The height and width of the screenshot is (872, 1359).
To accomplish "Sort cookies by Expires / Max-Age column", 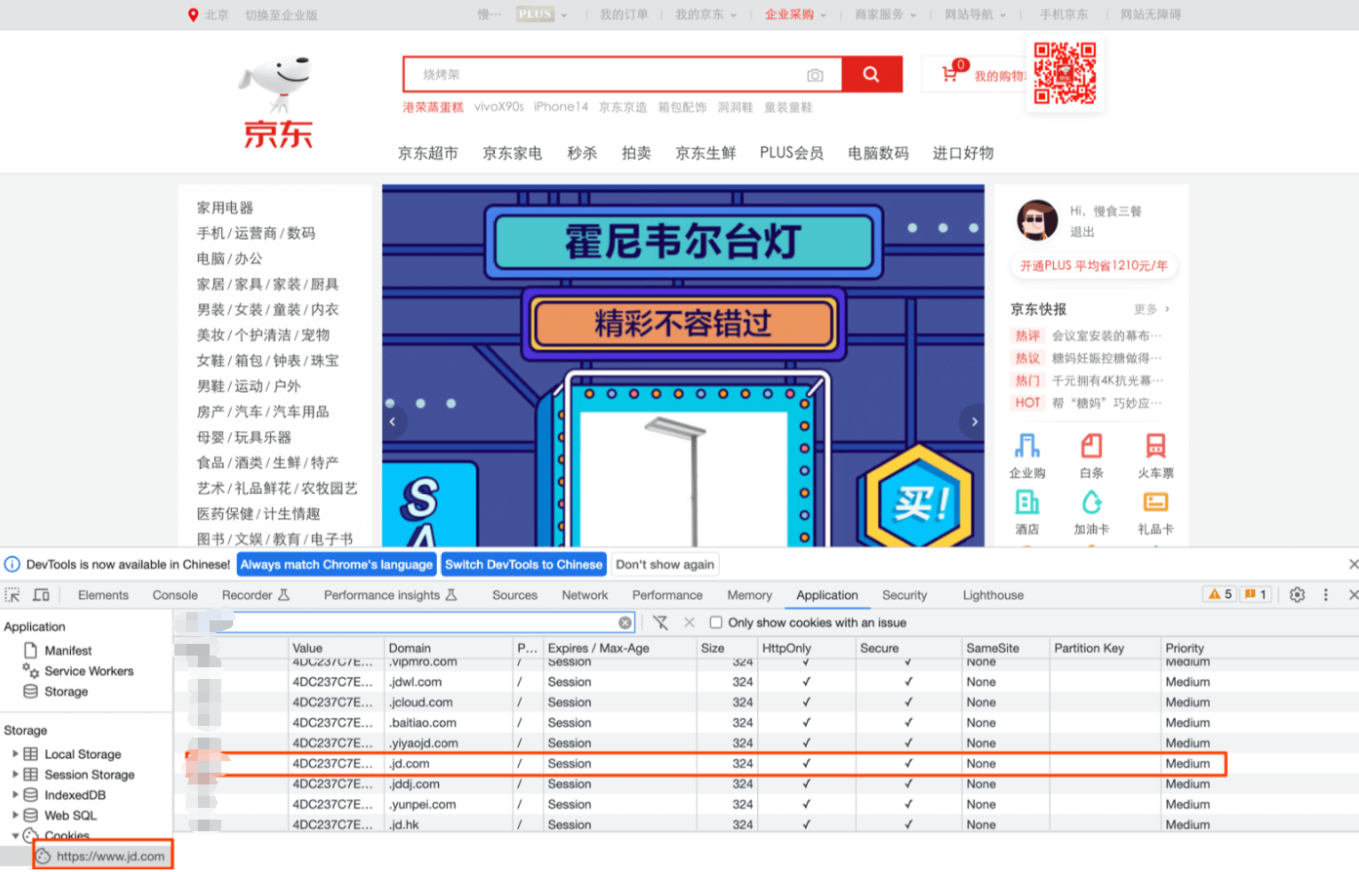I will (620, 648).
